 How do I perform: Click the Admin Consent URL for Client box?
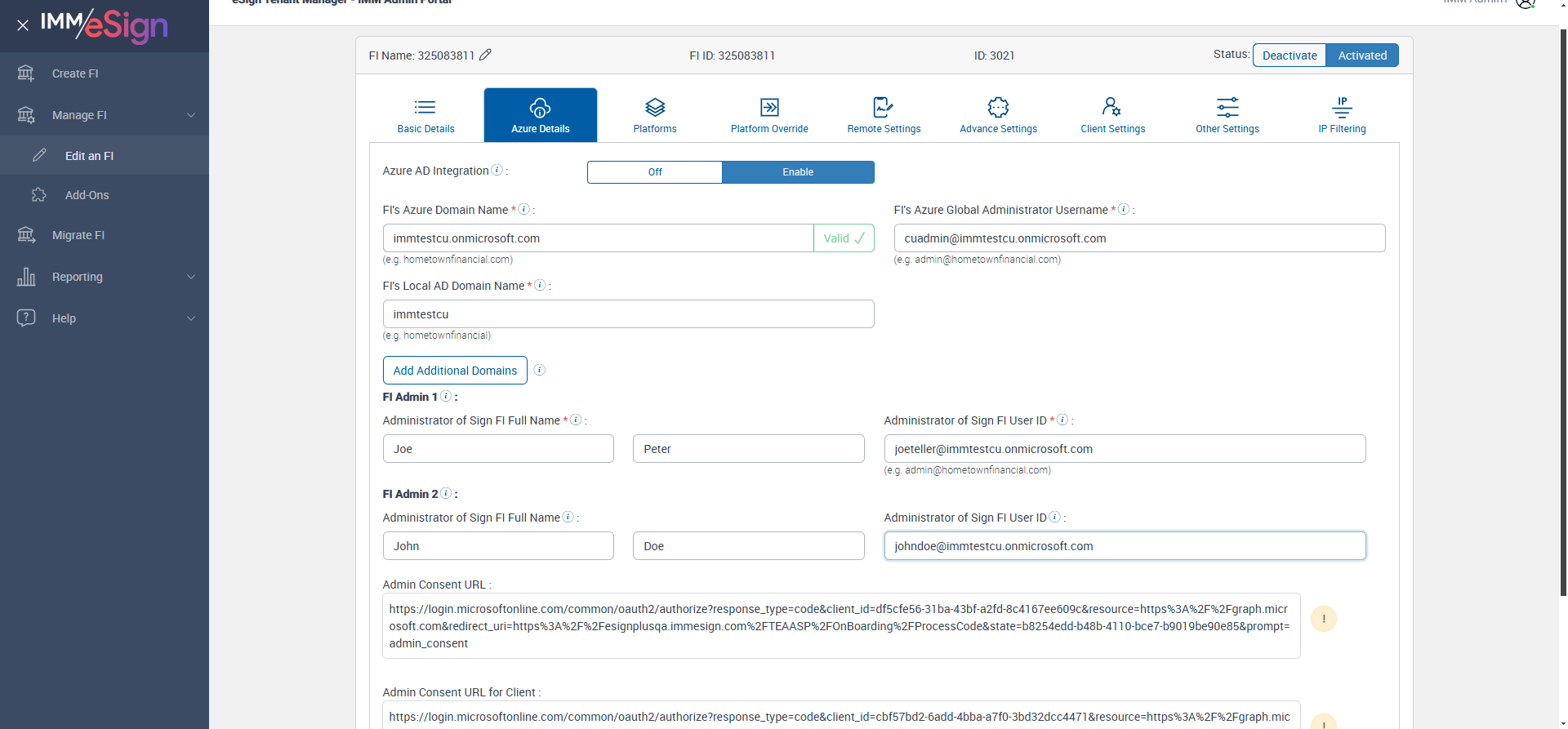[841, 715]
